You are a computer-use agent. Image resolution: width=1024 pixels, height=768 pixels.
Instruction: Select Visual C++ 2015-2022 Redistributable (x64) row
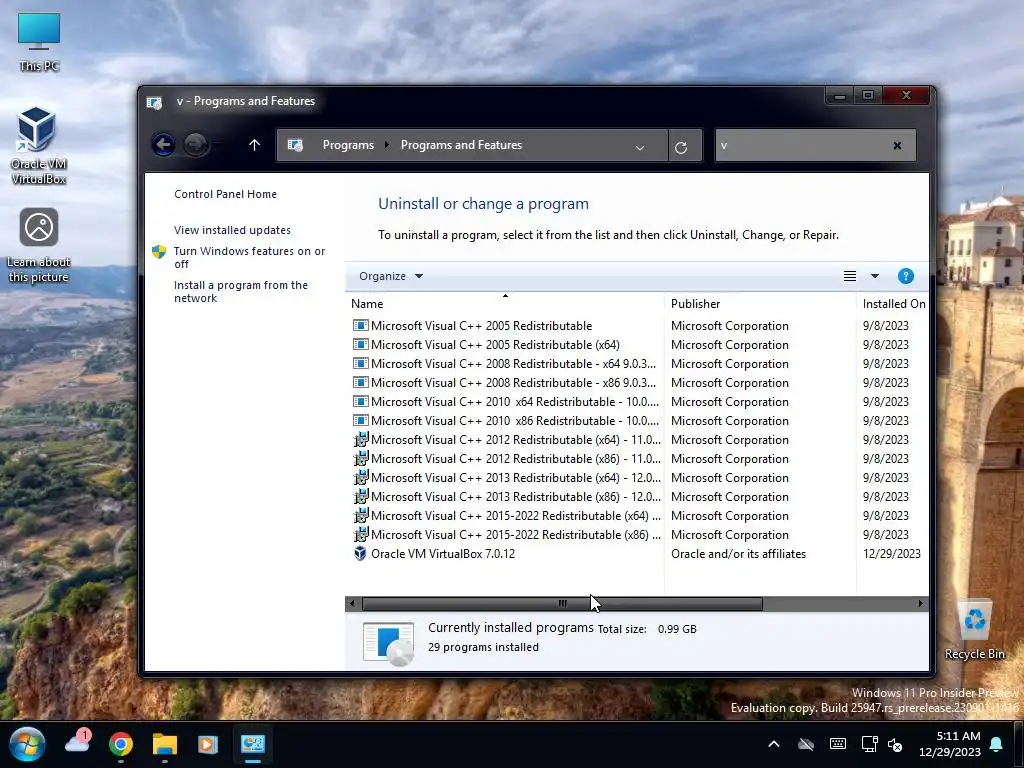(637, 515)
